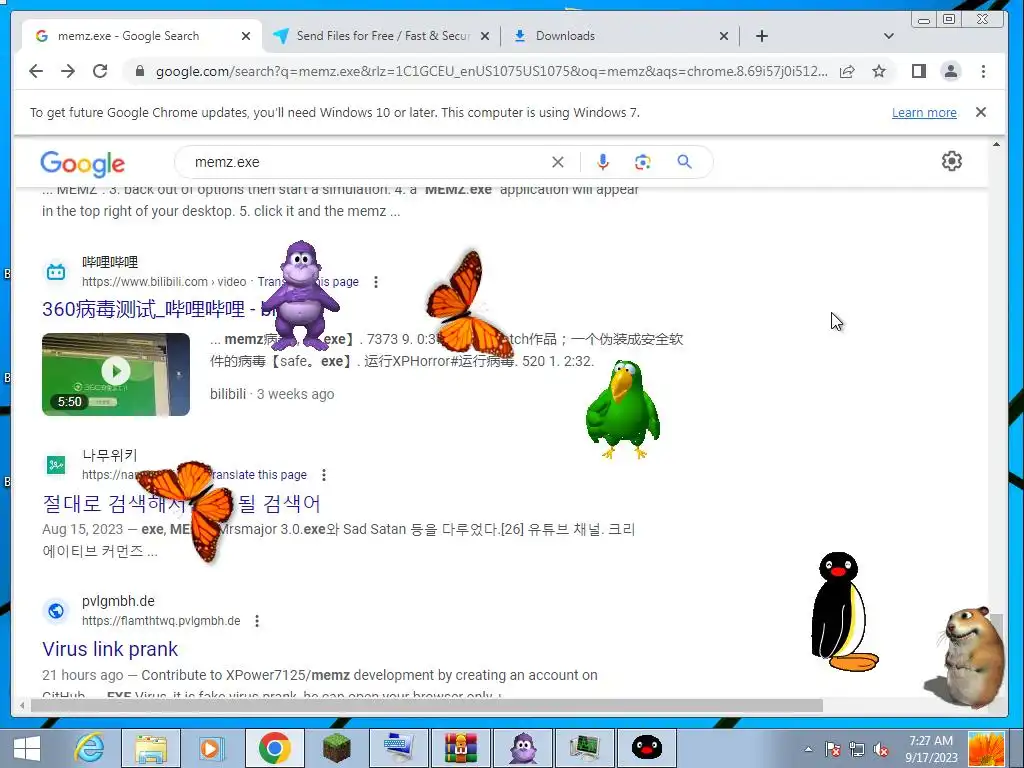Open muted volume tray icon
This screenshot has width=1024, height=768.
point(882,749)
